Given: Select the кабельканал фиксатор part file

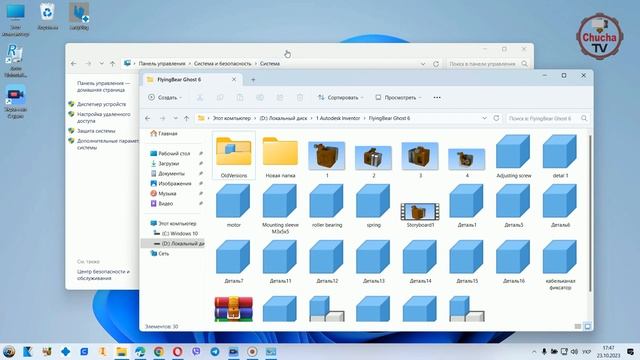Looking at the screenshot, I should click(560, 264).
